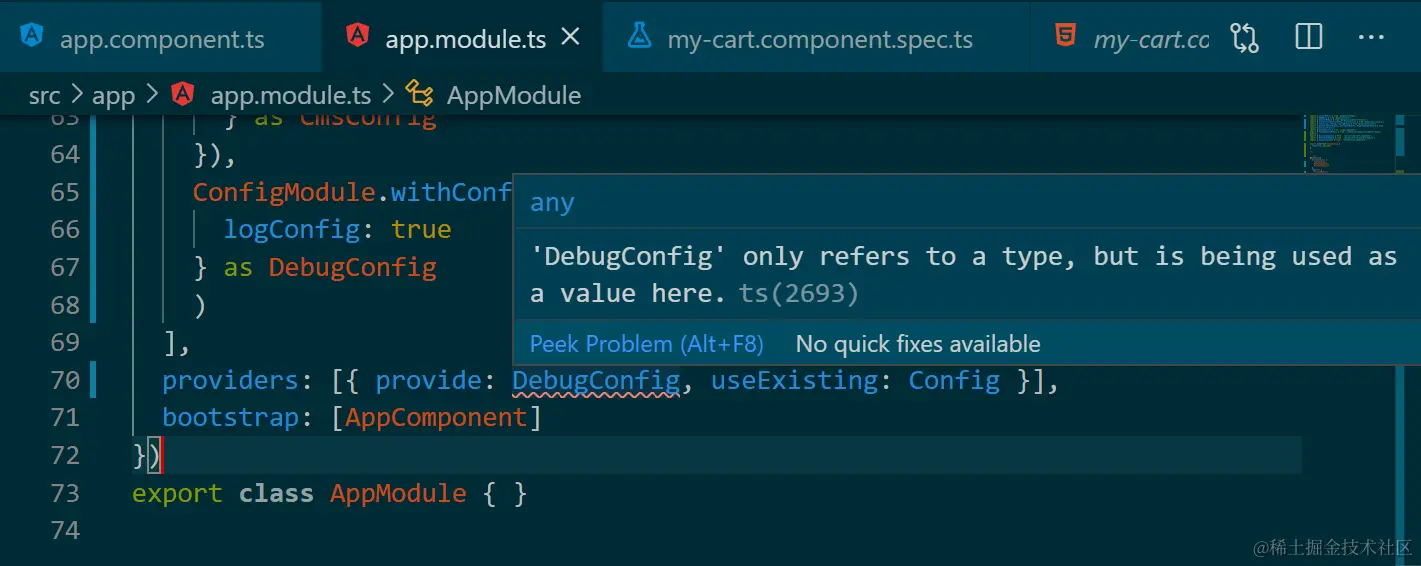Click the Angular icon on app.component.ts tab
This screenshot has width=1421, height=566.
[x=33, y=37]
